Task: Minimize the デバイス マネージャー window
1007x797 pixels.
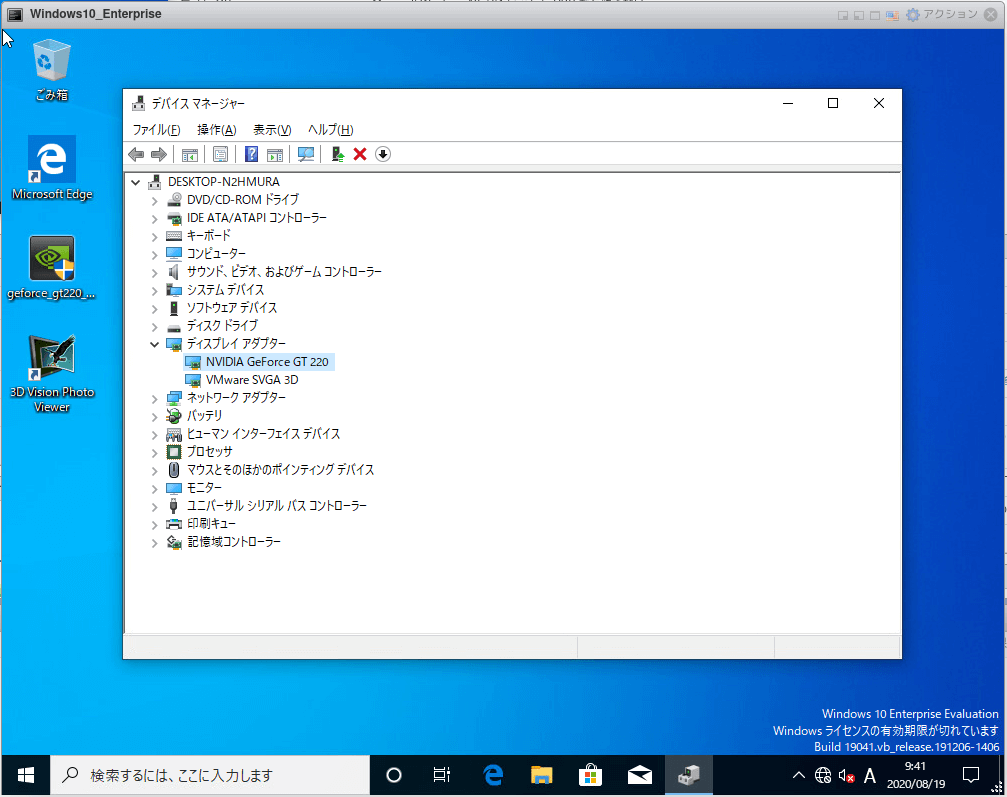Action: coord(788,103)
